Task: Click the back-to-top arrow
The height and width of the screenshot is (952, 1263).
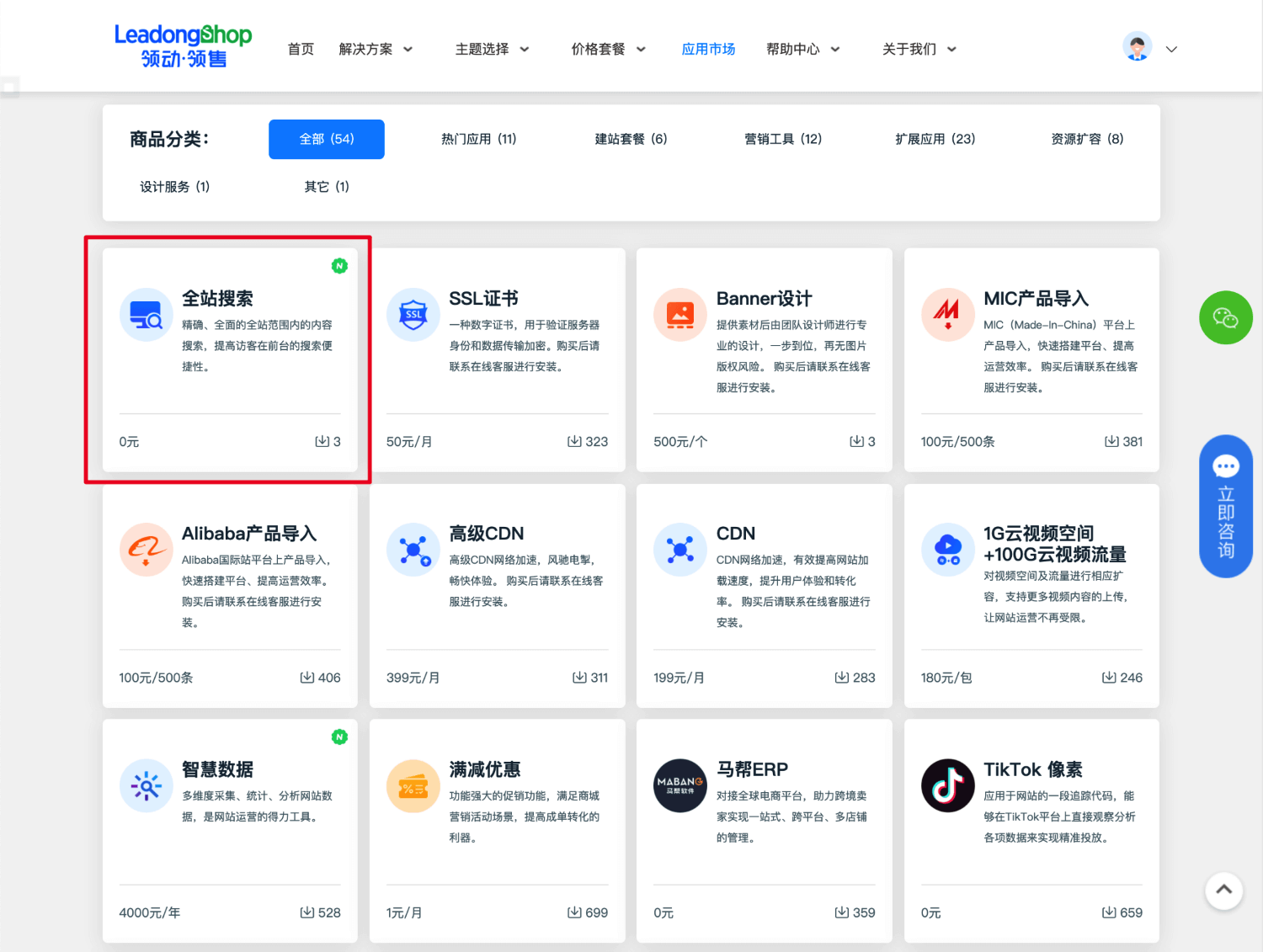Action: click(x=1223, y=891)
